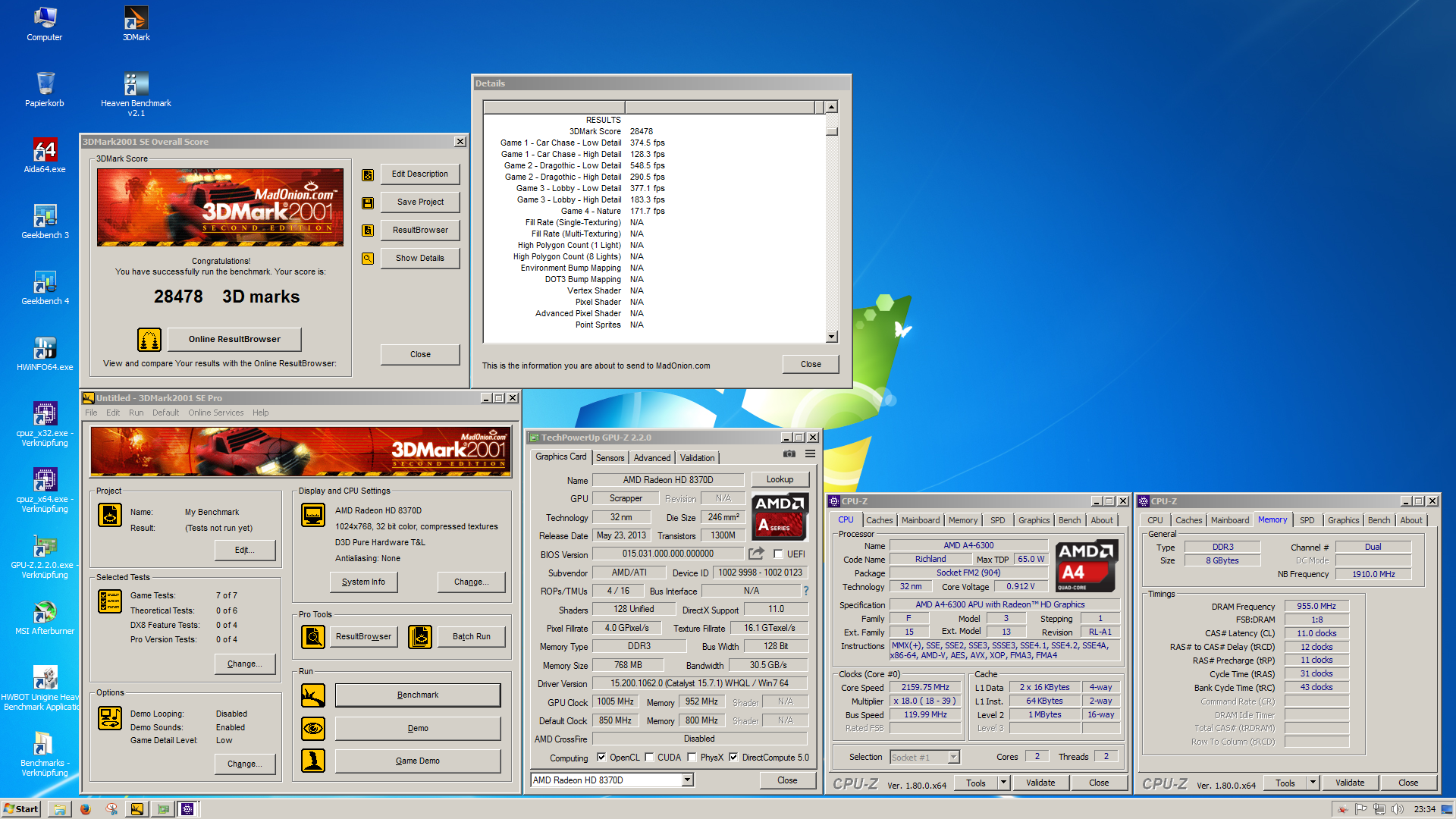Screen dimensions: 1456x819
Task: Open the Heaven Benchmark v2.1 desktop icon
Action: [x=136, y=94]
